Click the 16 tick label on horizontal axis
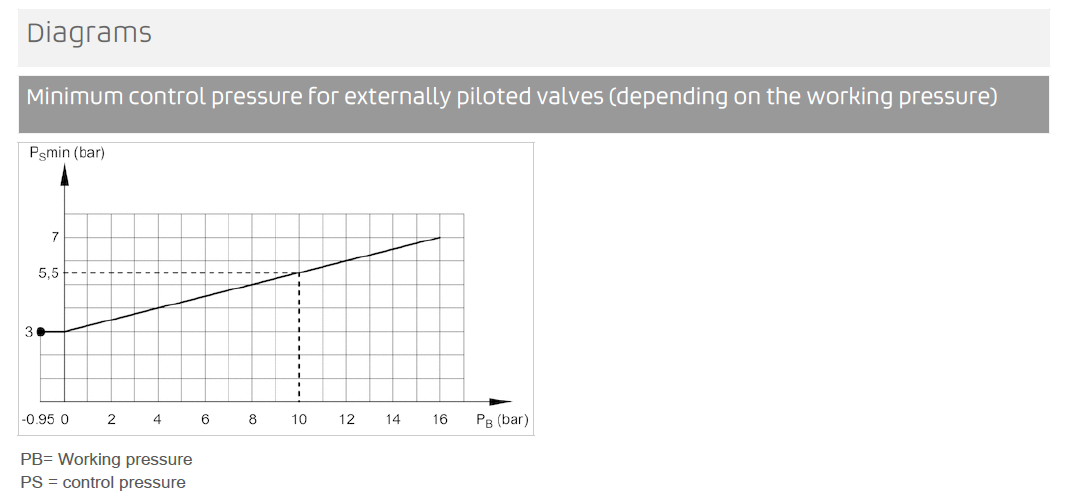The height and width of the screenshot is (501, 1066). pos(441,419)
